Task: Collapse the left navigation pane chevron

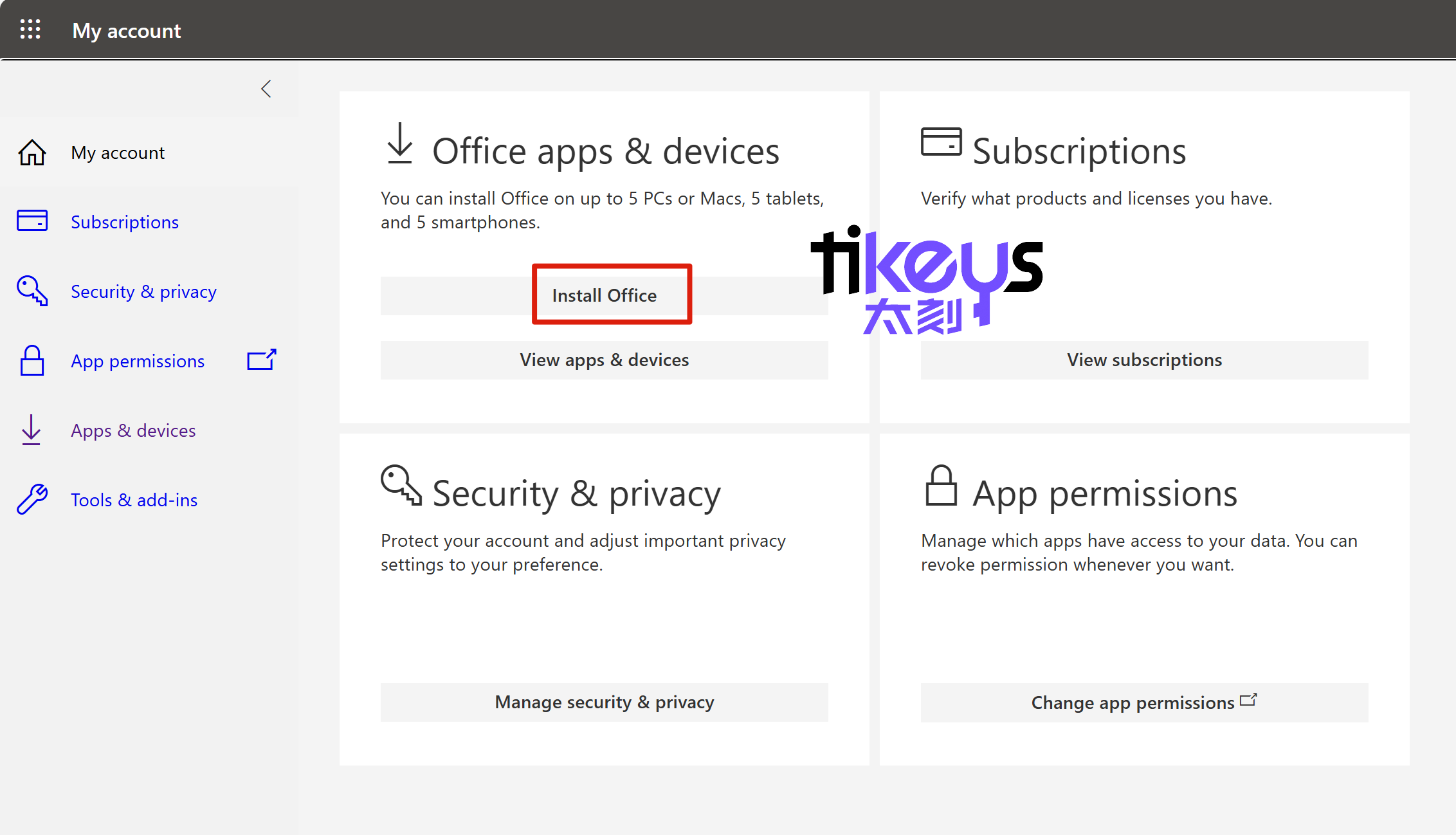Action: click(x=266, y=89)
